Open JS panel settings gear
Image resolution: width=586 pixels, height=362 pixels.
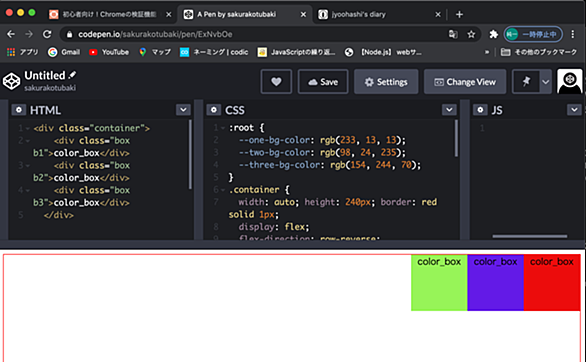(x=480, y=110)
